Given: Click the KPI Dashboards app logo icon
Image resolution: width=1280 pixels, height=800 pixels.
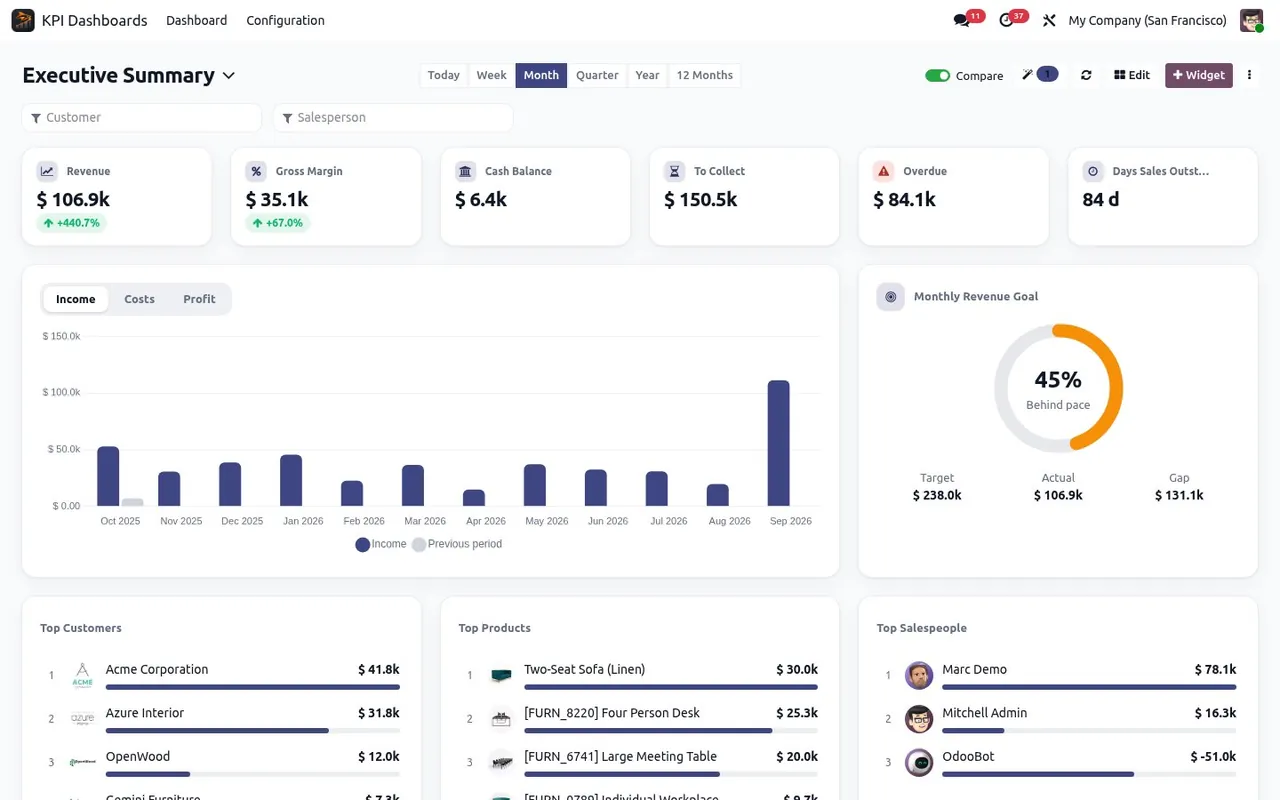Looking at the screenshot, I should point(23,20).
